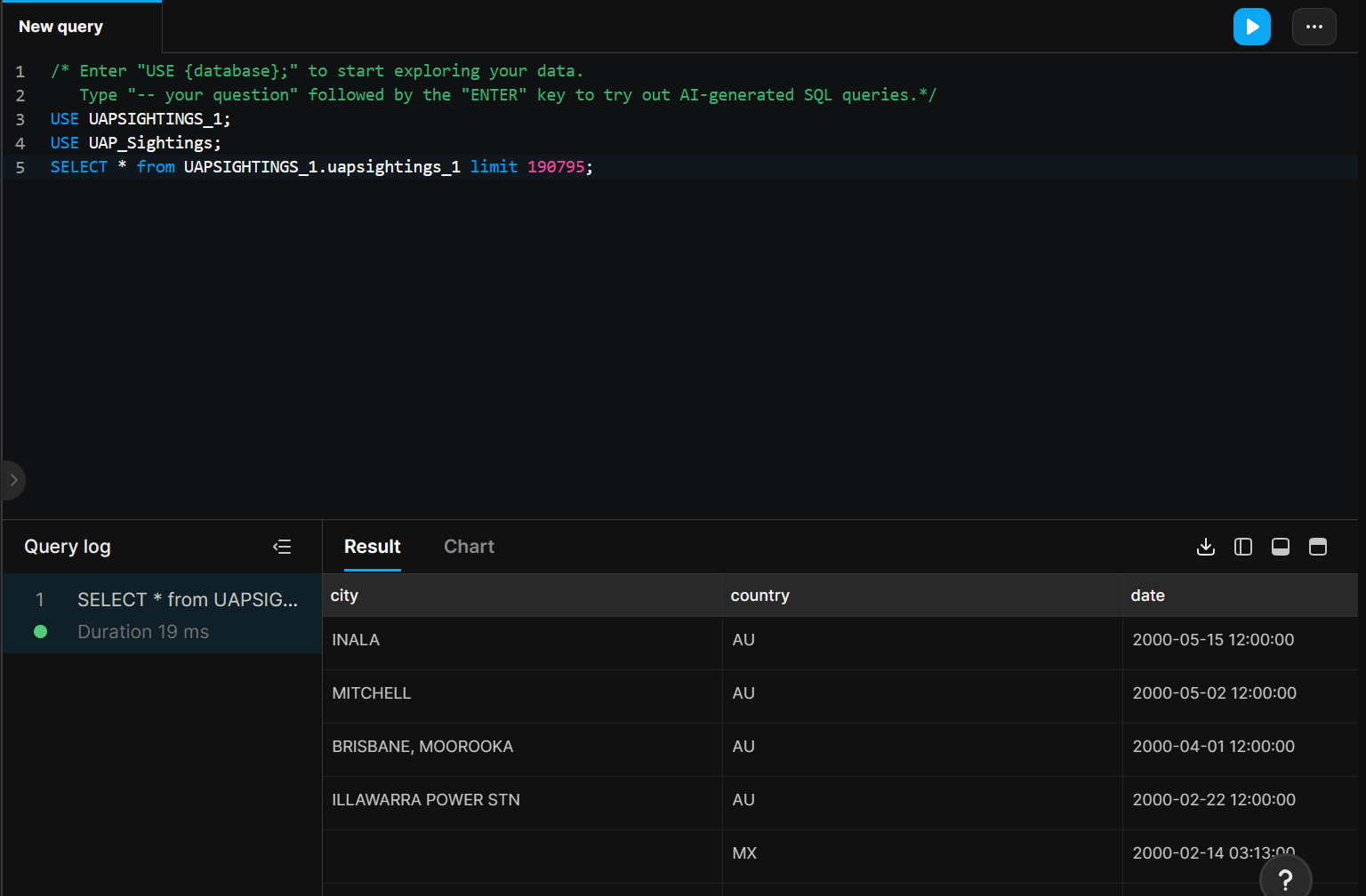Open the help question mark button
This screenshot has width=1366, height=896.
1285,880
